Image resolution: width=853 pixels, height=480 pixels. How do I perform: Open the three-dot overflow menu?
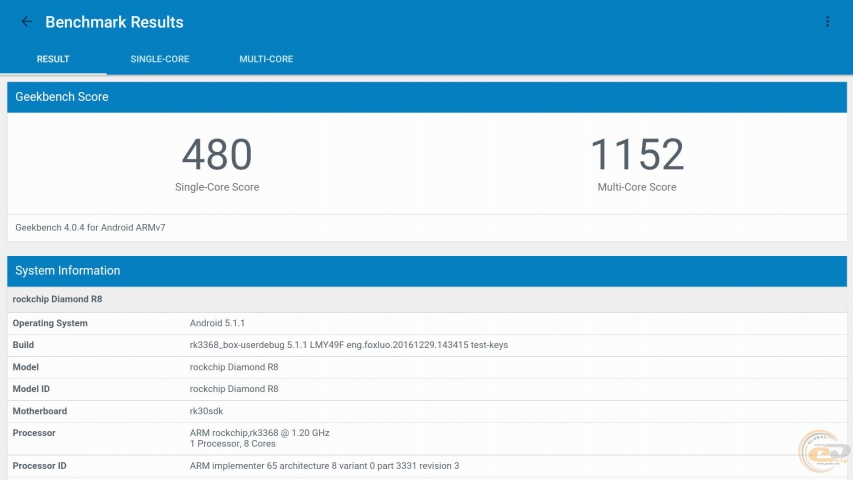tap(827, 22)
